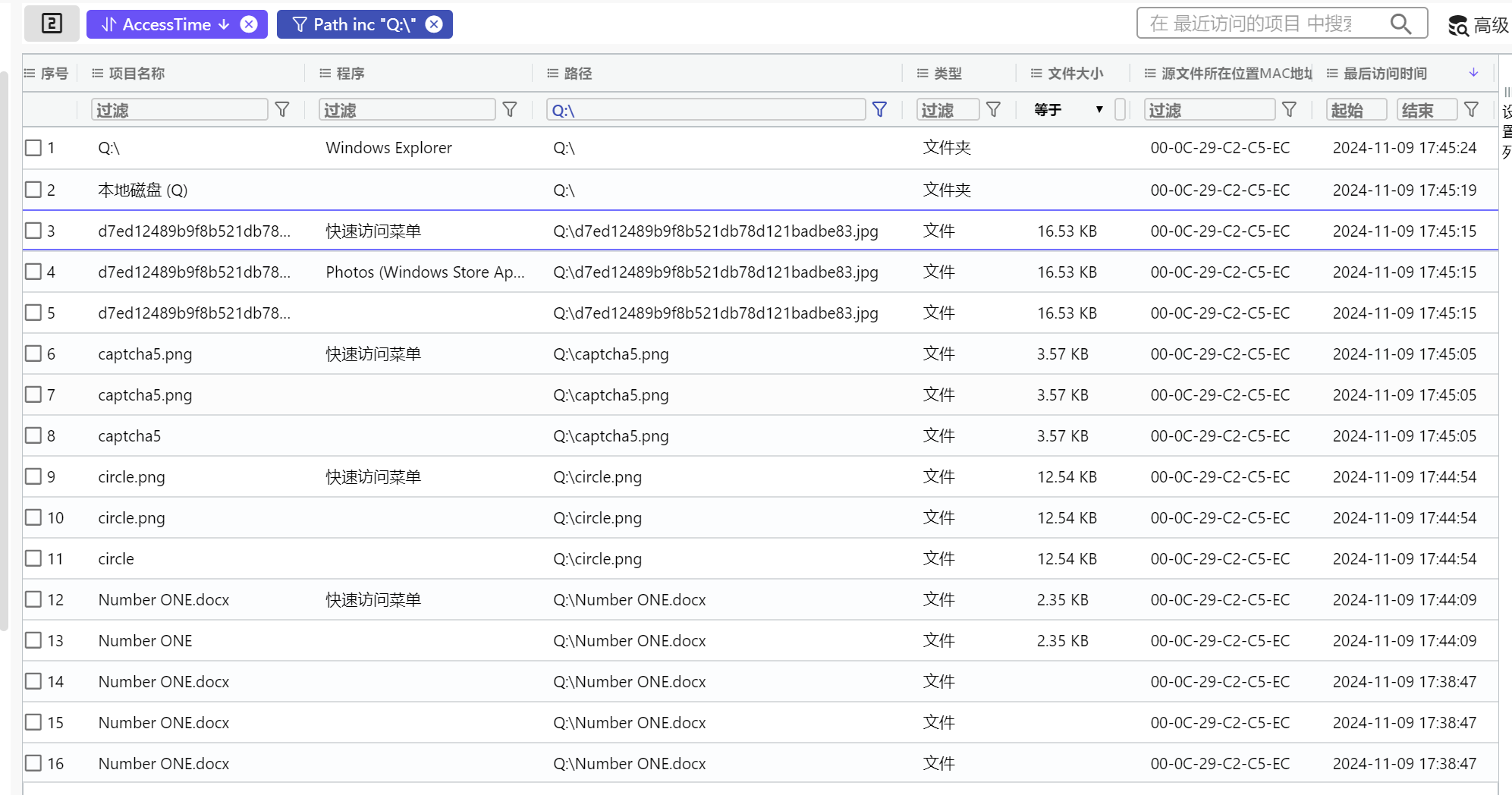This screenshot has height=795, width=1512.
Task: Click the captcha5 name in row 8
Action: (x=129, y=435)
